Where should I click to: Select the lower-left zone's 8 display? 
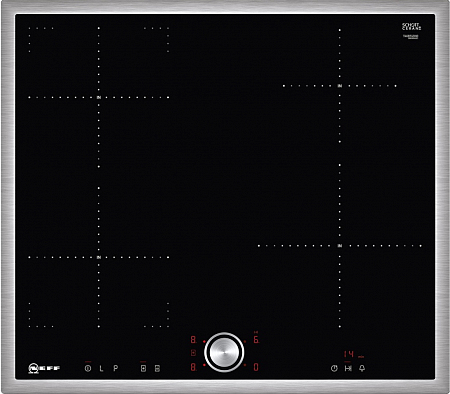(x=193, y=367)
